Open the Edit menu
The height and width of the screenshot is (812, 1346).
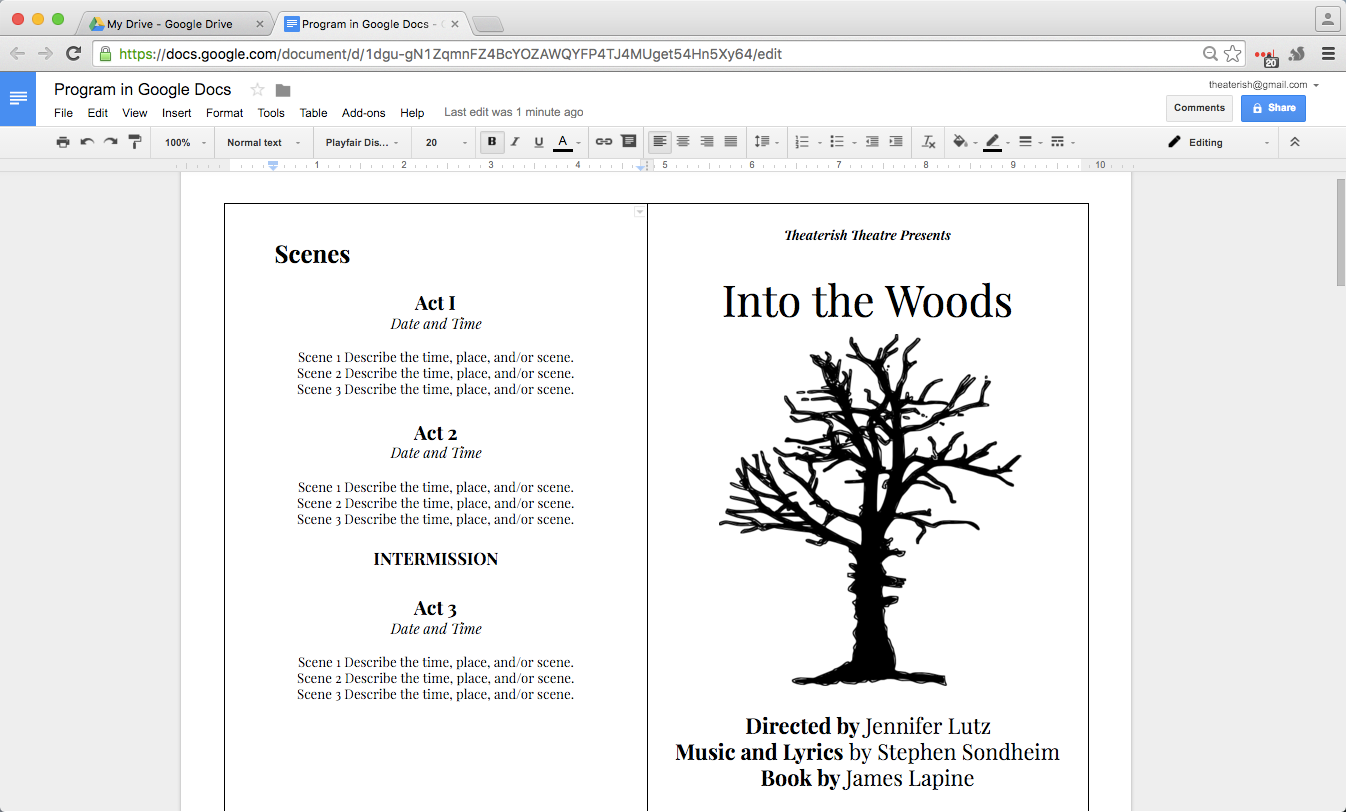97,113
